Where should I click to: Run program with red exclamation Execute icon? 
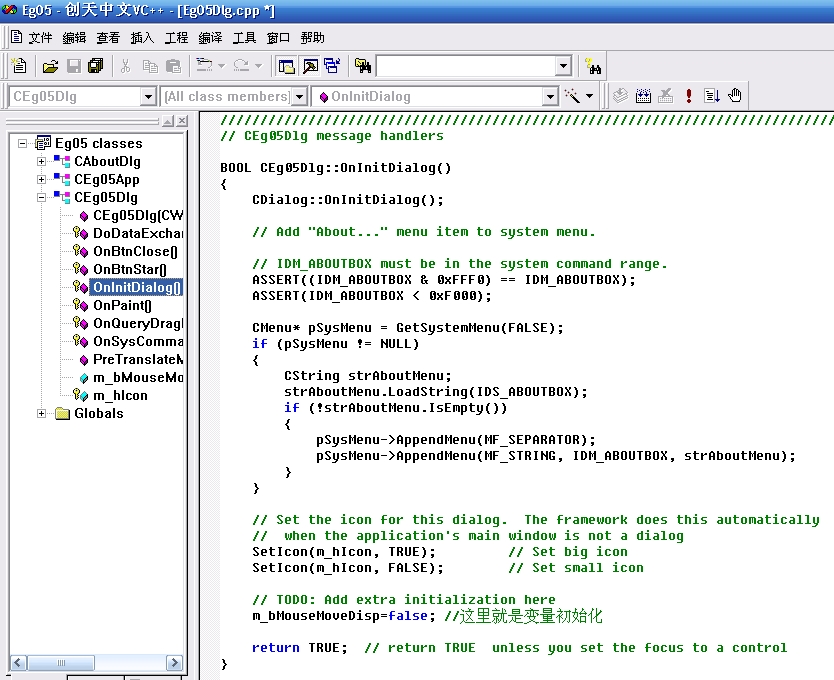[689, 96]
